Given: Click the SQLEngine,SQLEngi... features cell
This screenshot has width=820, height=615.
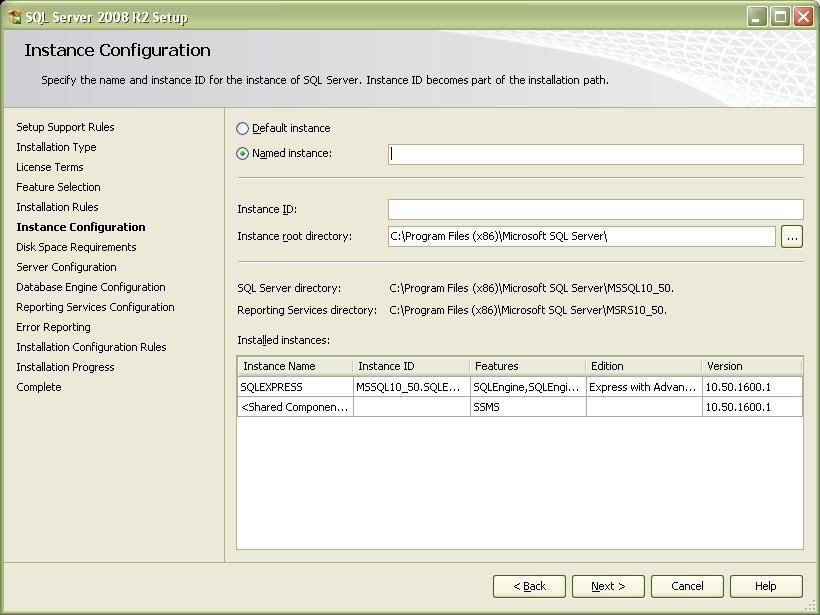Looking at the screenshot, I should (x=528, y=387).
